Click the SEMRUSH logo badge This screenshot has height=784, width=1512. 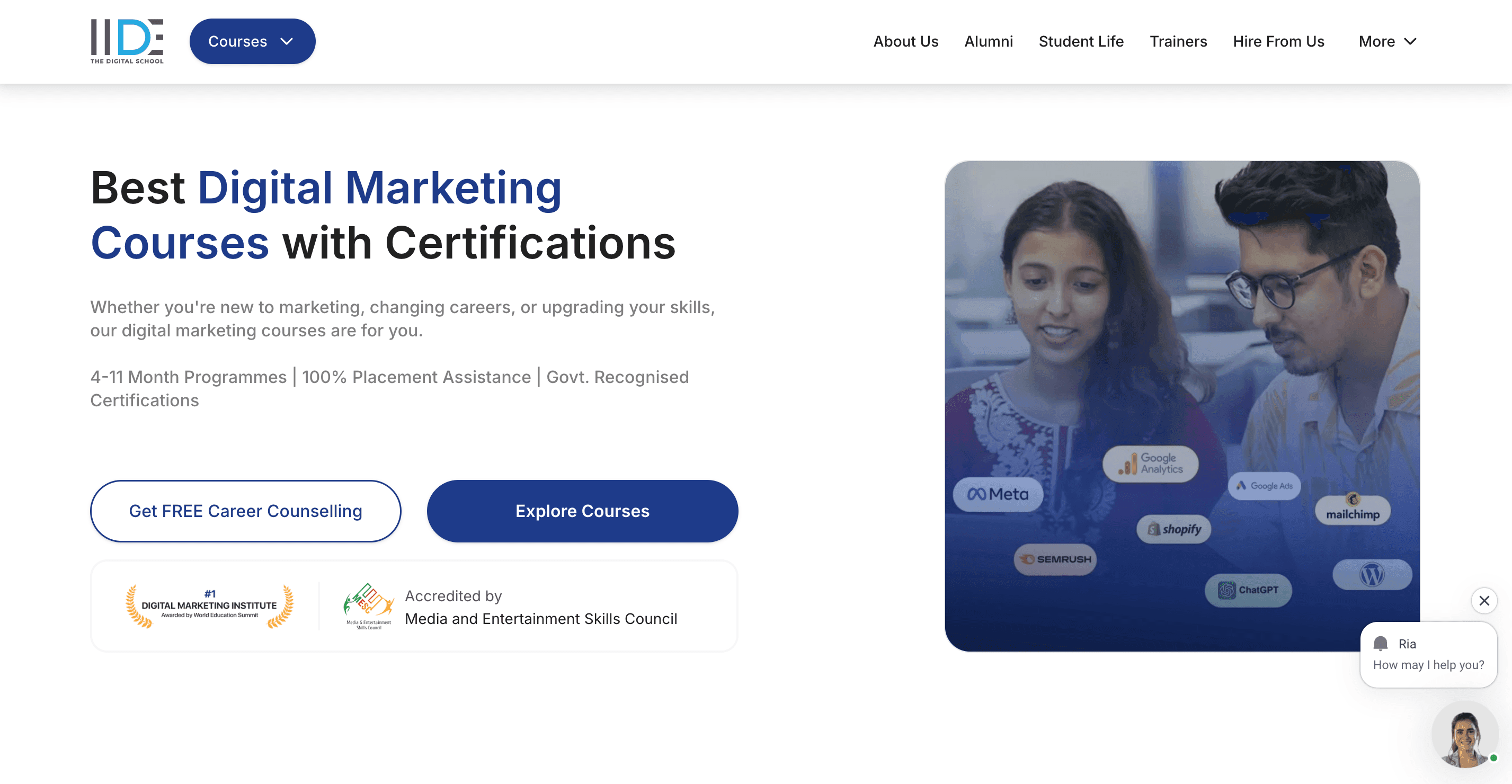coord(1055,559)
